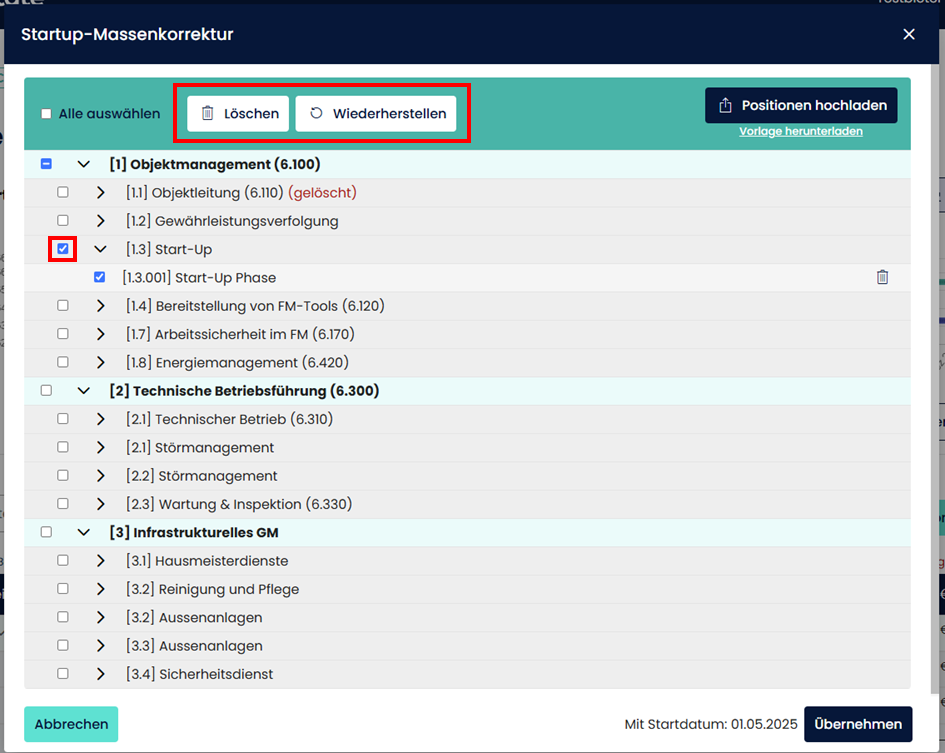Uncheck the [1.3.001] Start-Up Phase checkbox

click(99, 277)
